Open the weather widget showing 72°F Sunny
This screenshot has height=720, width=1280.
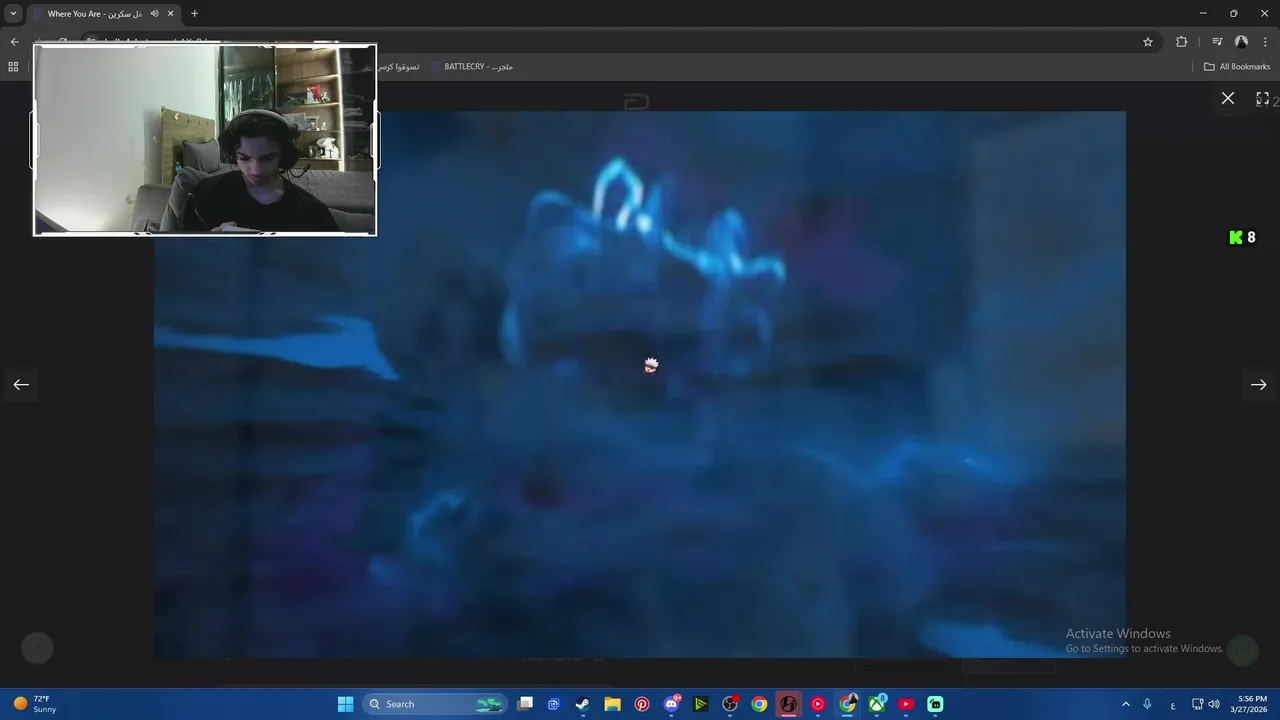[x=34, y=704]
